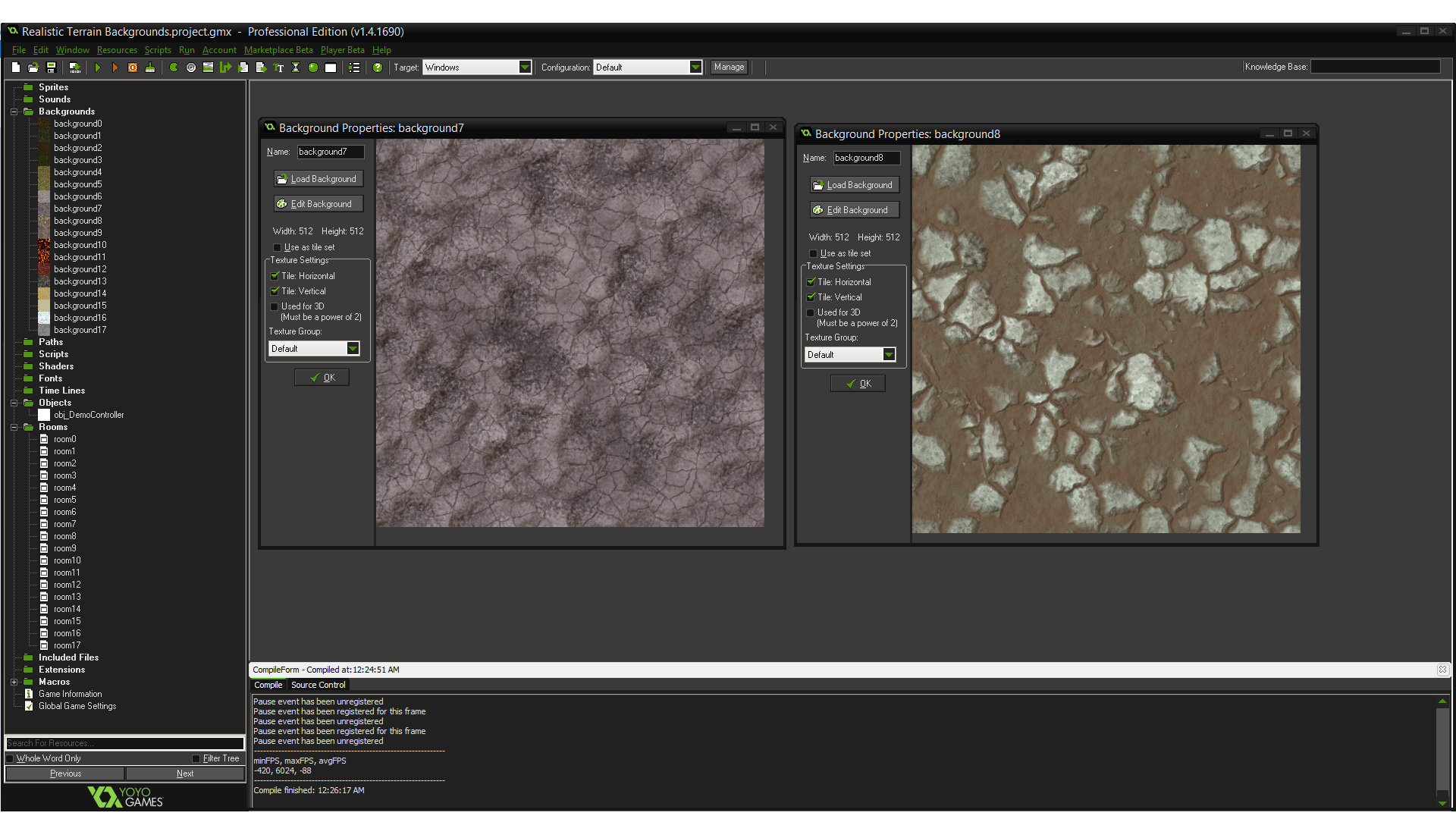The height and width of the screenshot is (819, 1456).
Task: Open the Target platform dropdown
Action: pyautogui.click(x=526, y=67)
